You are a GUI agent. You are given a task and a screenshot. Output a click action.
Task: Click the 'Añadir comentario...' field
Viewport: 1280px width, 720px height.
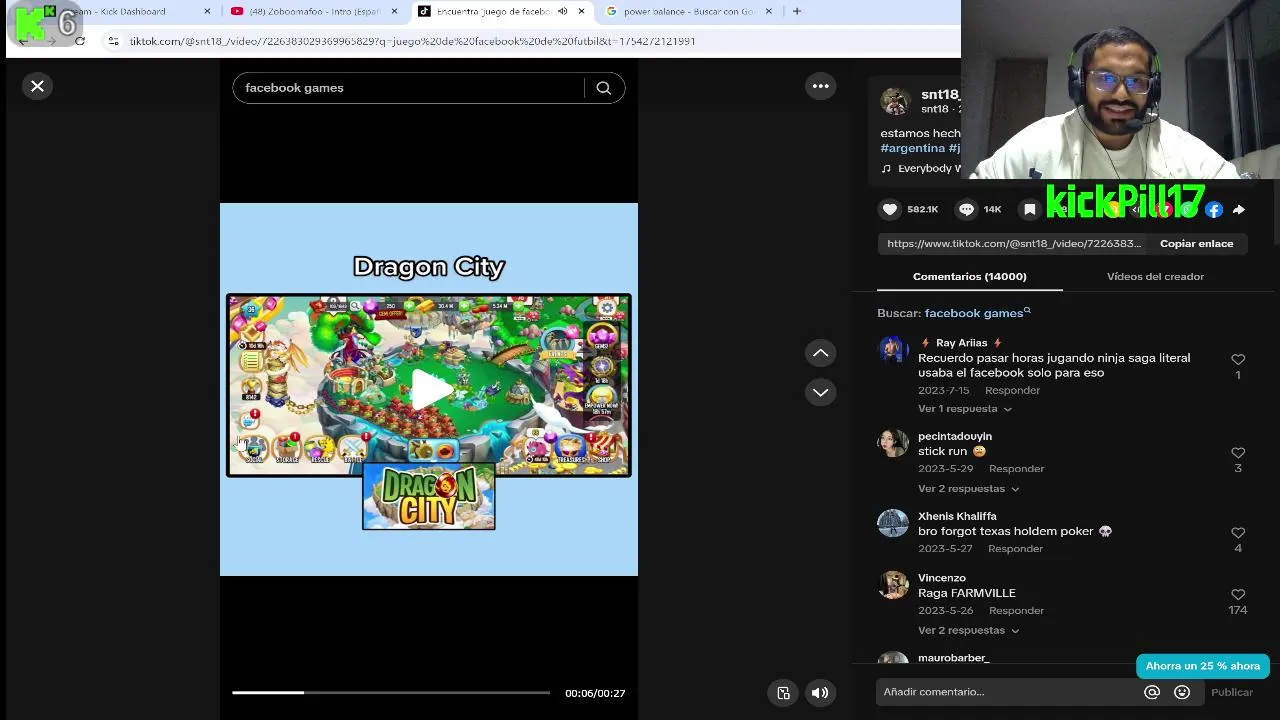pyautogui.click(x=1010, y=692)
